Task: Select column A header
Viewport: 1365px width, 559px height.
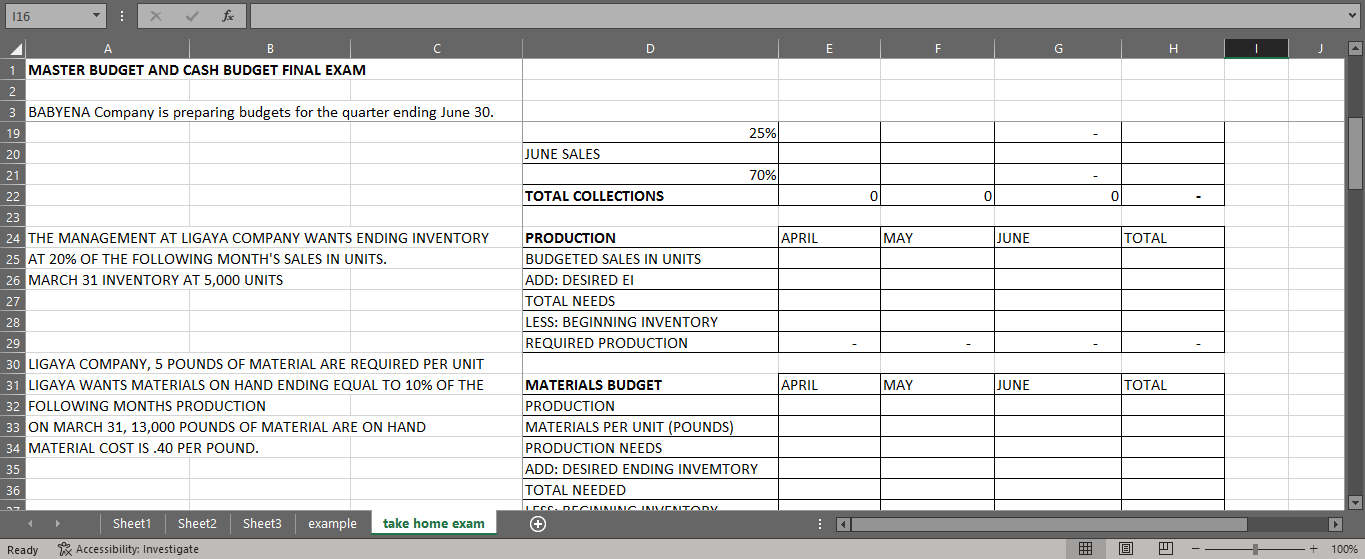Action: pyautogui.click(x=108, y=48)
